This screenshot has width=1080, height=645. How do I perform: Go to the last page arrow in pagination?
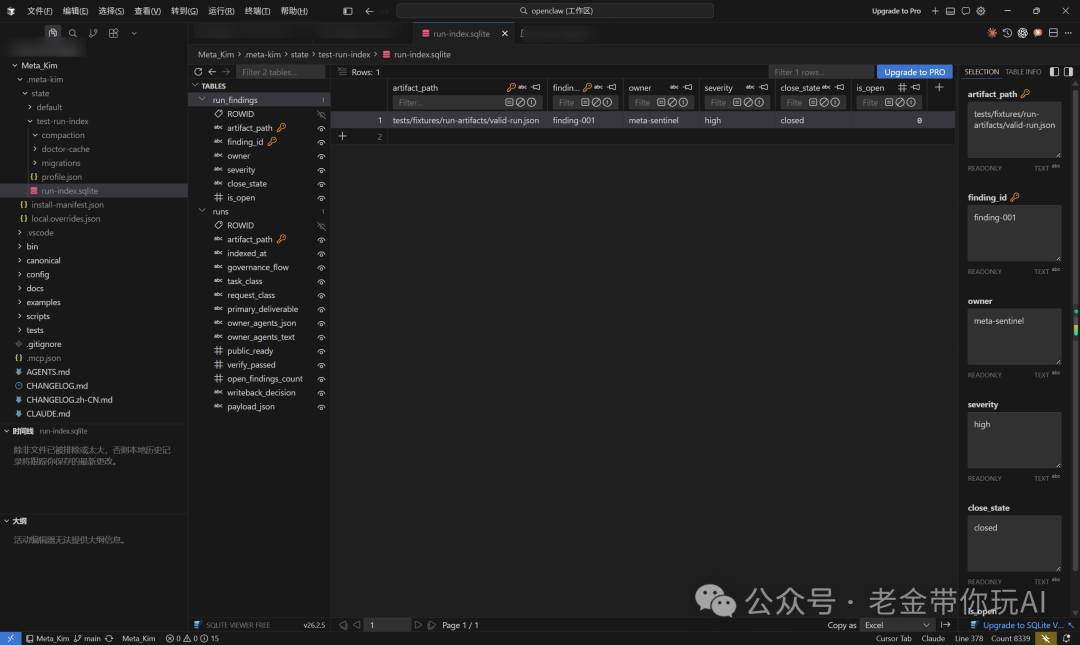point(432,625)
